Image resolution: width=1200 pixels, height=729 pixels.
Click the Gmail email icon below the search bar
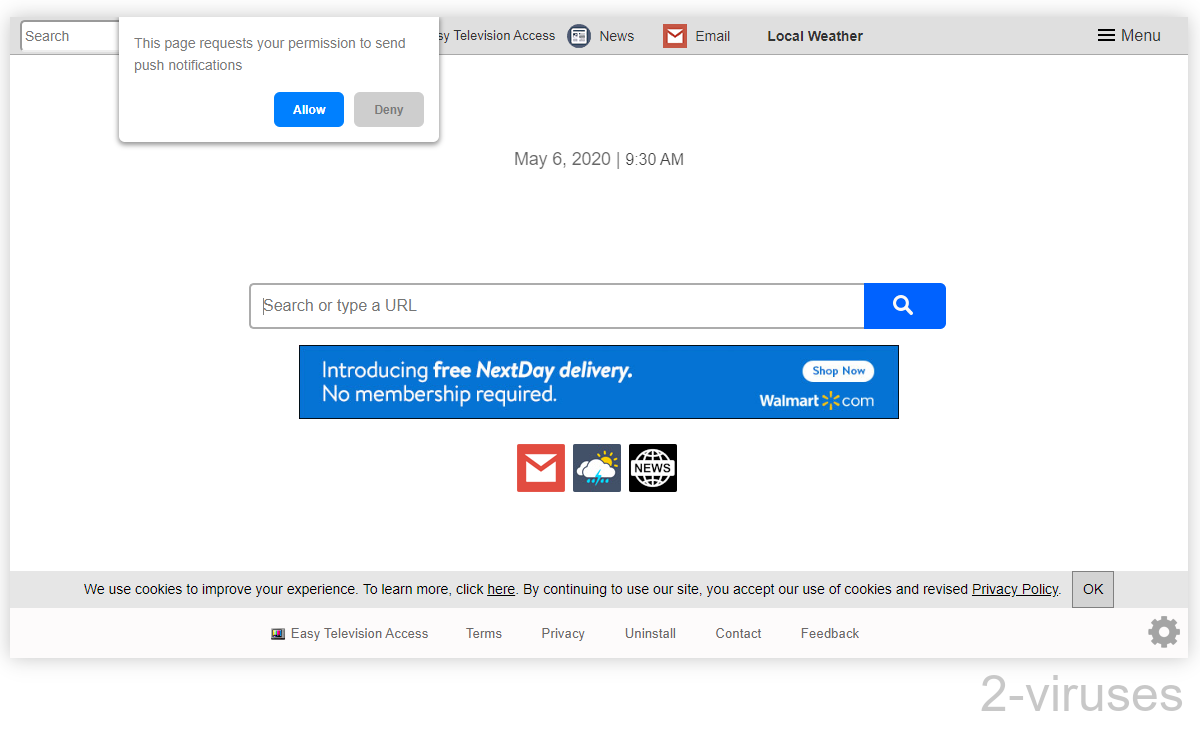point(540,467)
